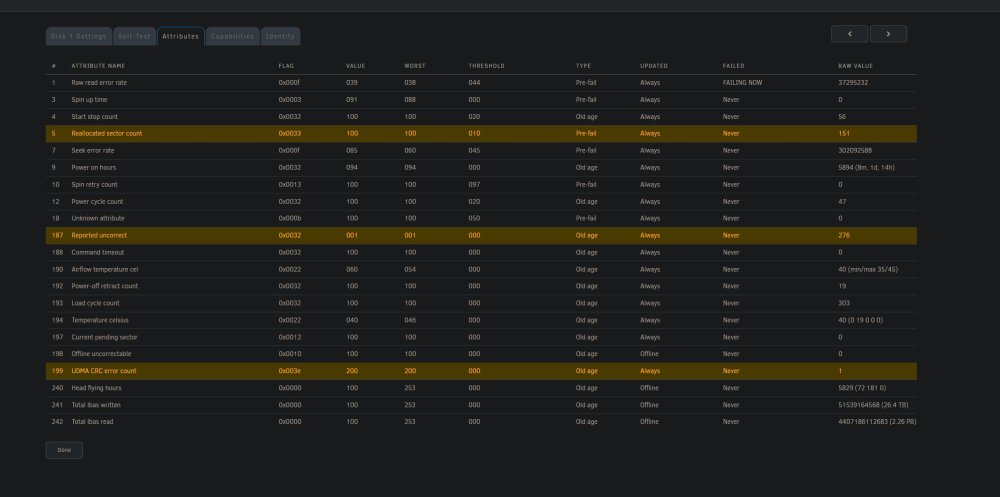
Task: Click the Threshold column header
Action: [x=486, y=66]
